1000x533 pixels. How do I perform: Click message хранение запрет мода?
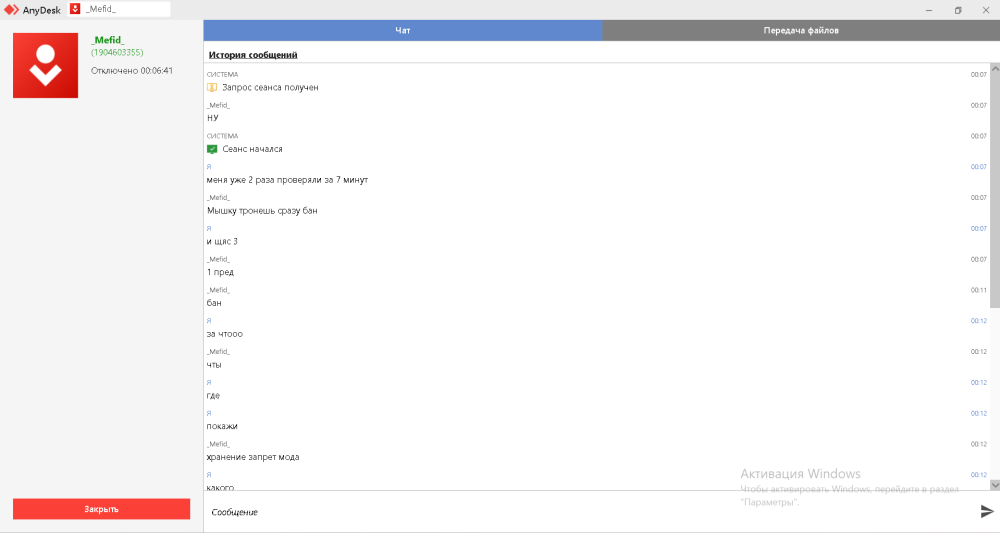253,457
